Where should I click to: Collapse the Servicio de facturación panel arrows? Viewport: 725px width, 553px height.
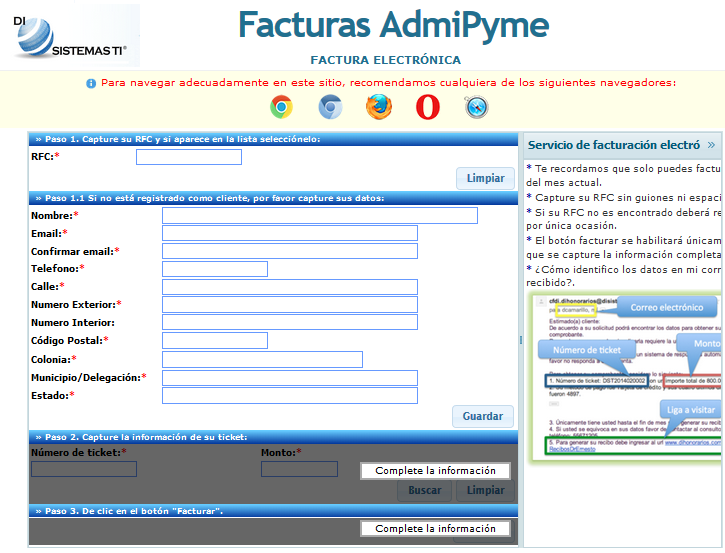click(711, 145)
